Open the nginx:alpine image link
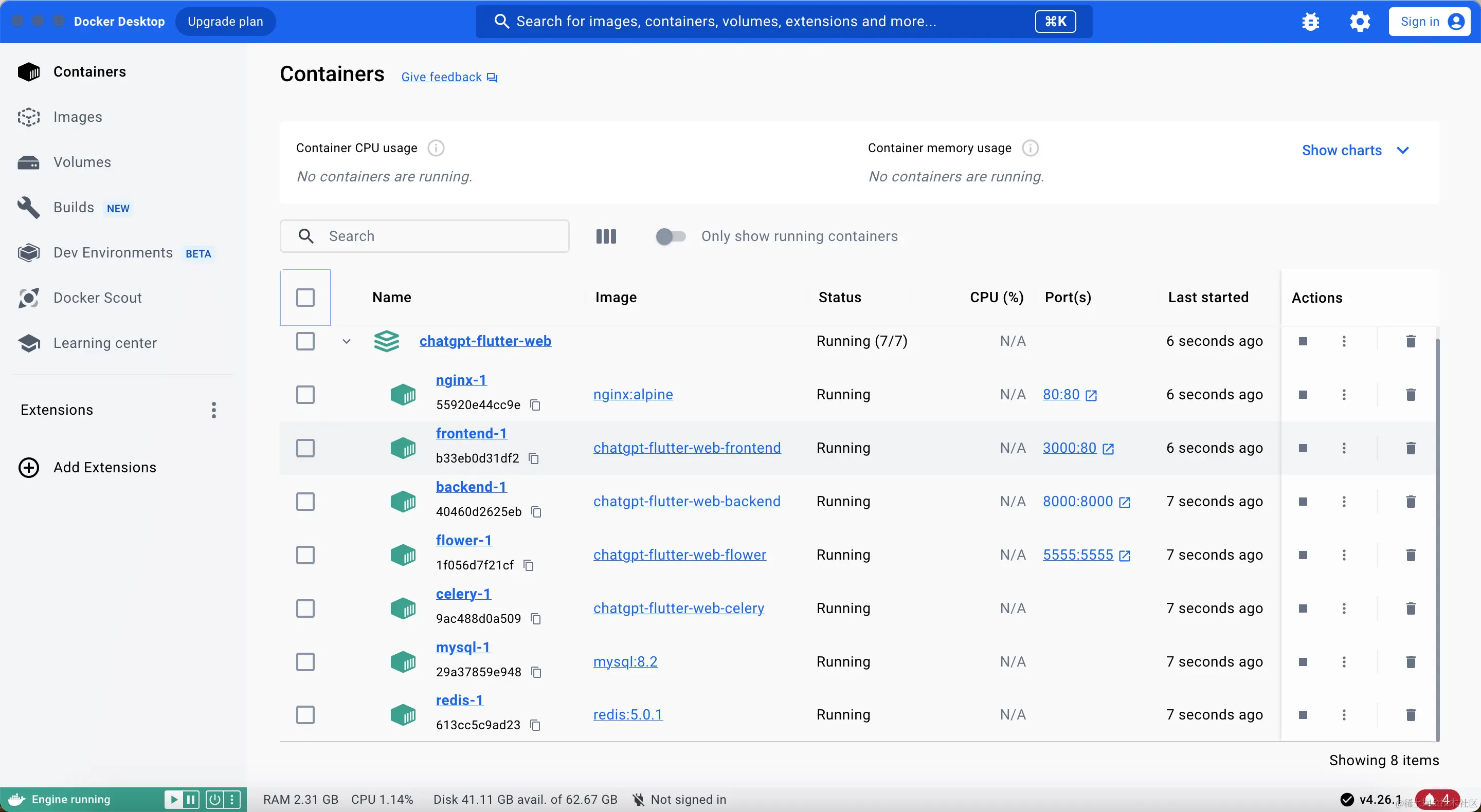 tap(633, 395)
